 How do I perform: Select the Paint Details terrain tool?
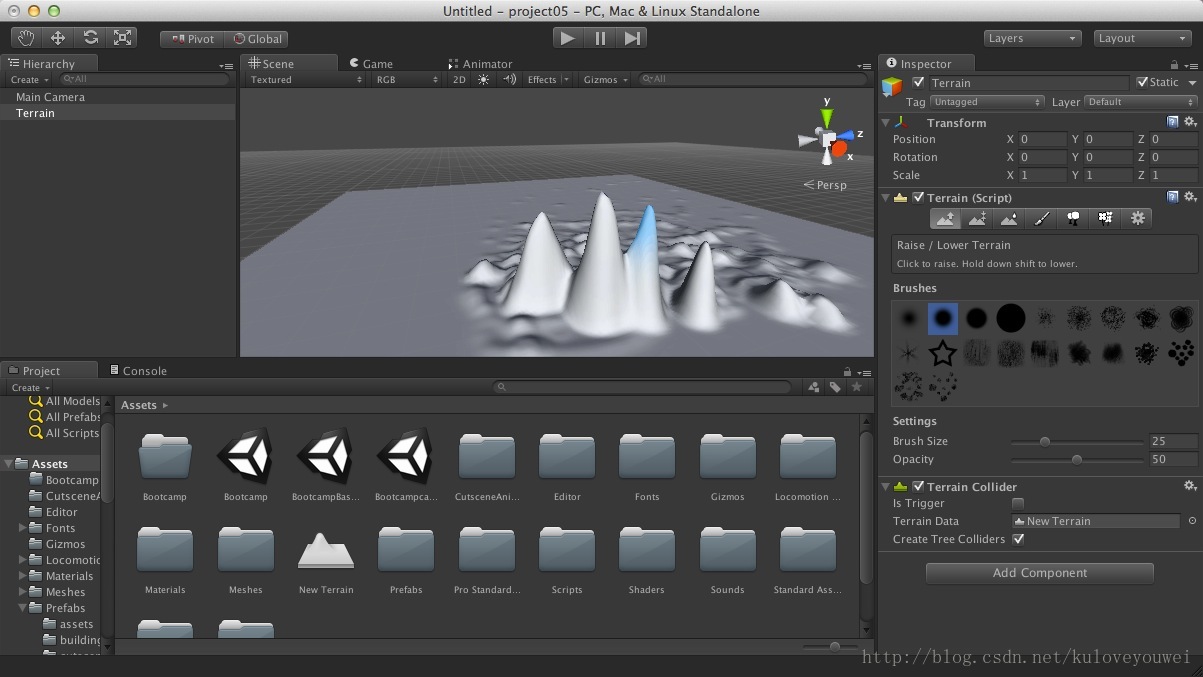(x=1105, y=218)
